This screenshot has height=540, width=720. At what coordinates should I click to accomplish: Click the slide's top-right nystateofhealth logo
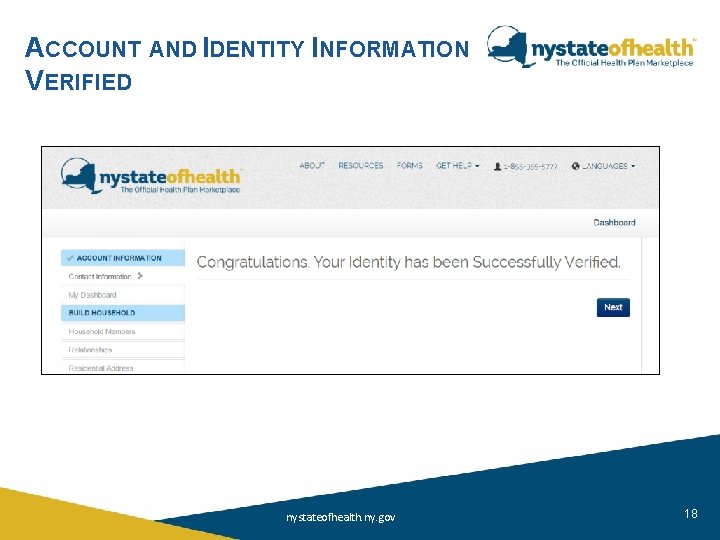point(591,46)
